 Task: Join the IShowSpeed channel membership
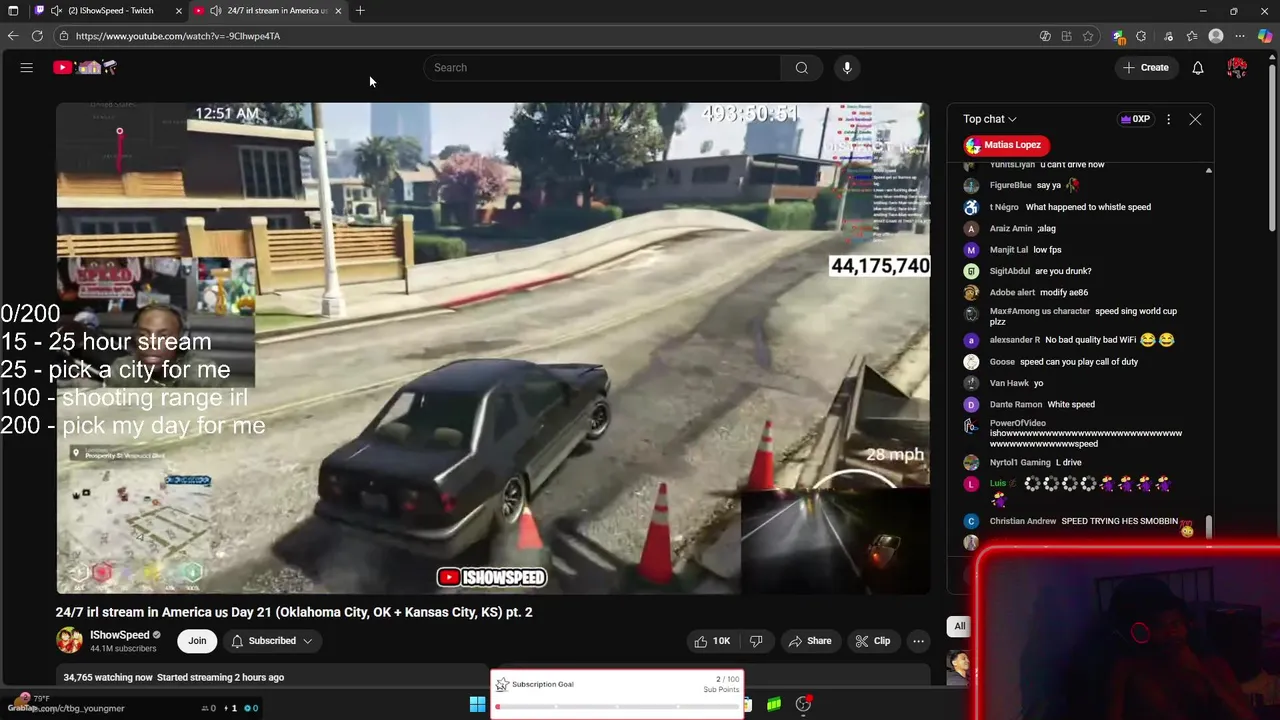point(197,641)
